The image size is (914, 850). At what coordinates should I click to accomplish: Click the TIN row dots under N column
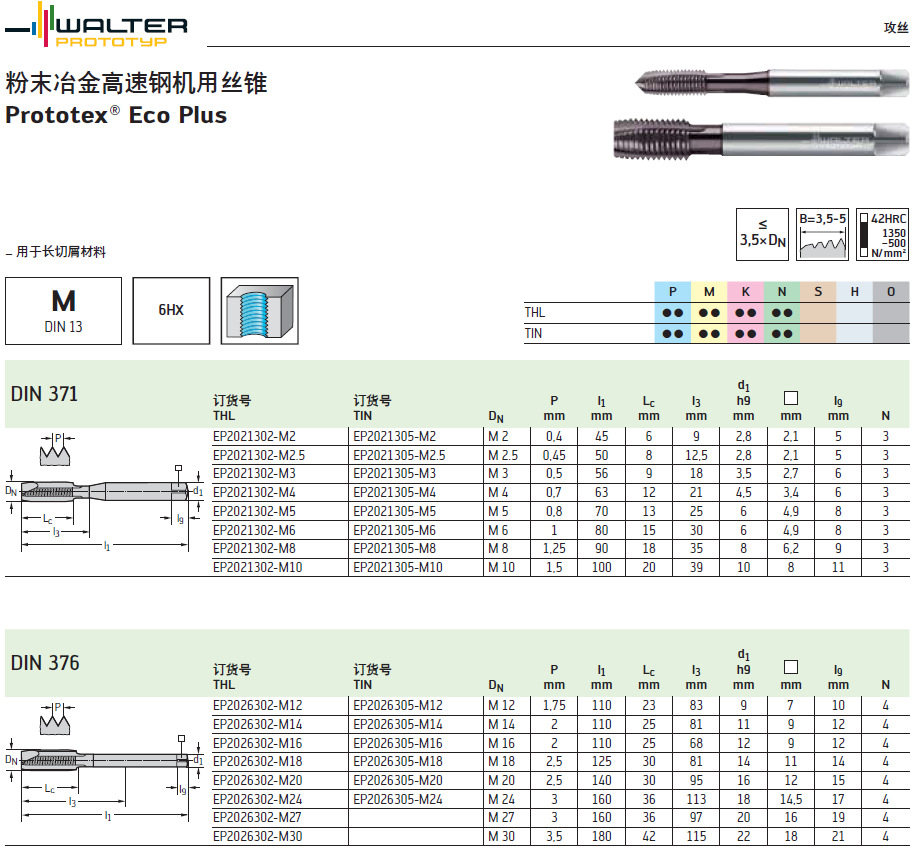tap(782, 334)
